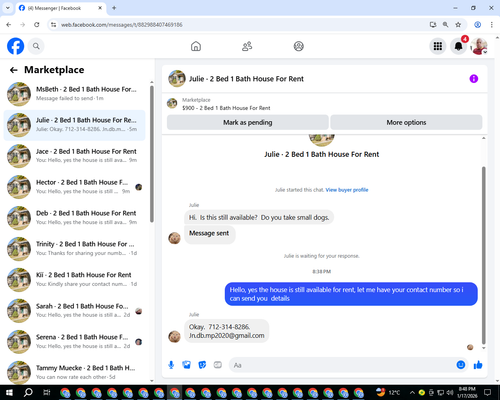
Task: Click the conversation list scrollbar
Action: coord(152,154)
